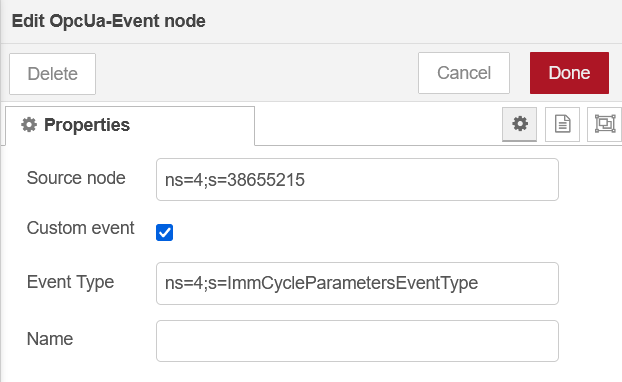Image resolution: width=622 pixels, height=382 pixels.
Task: Cancel editing the OpcUa-Event node
Action: tap(464, 73)
